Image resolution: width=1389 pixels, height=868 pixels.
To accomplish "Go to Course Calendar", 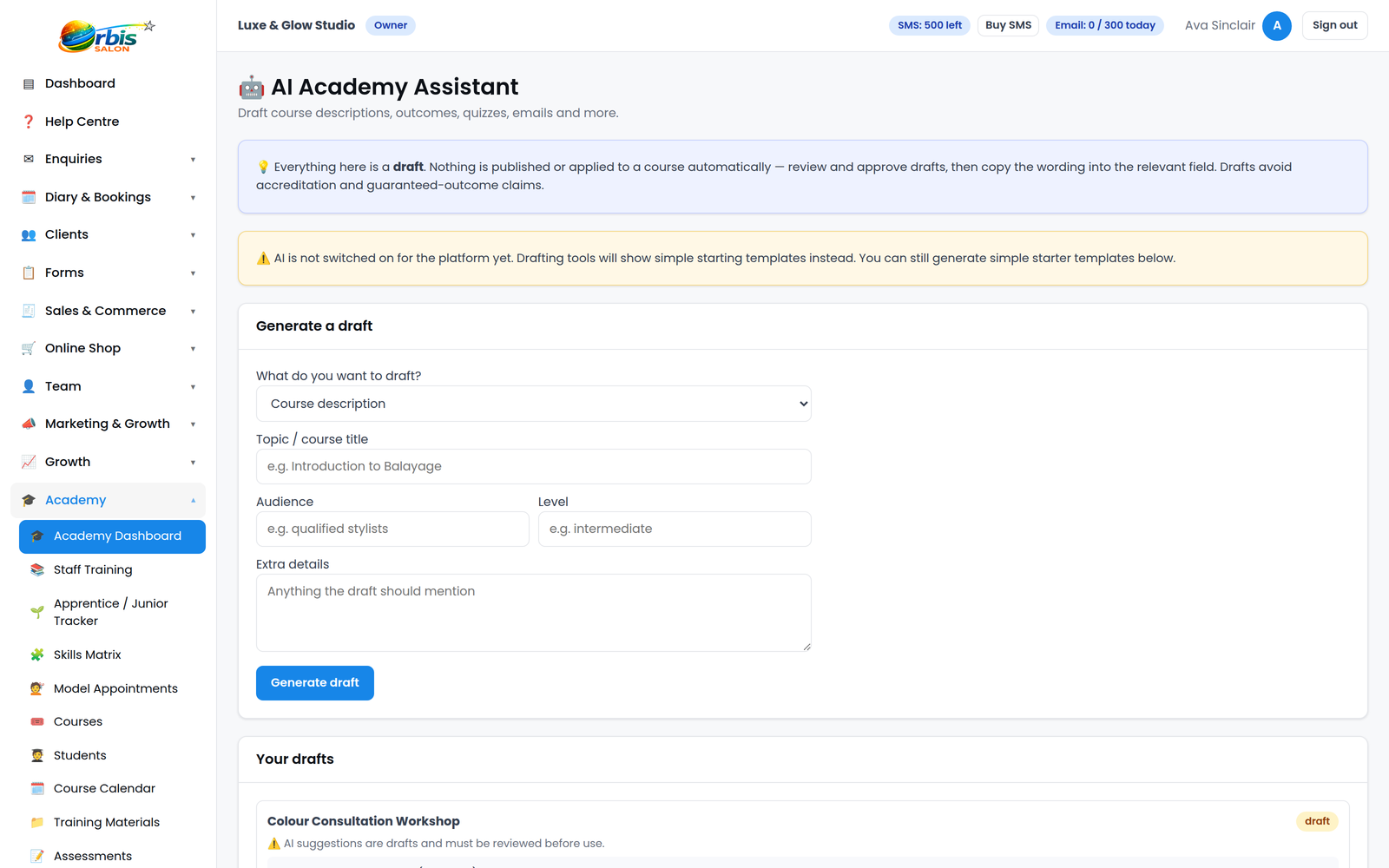I will (112, 788).
